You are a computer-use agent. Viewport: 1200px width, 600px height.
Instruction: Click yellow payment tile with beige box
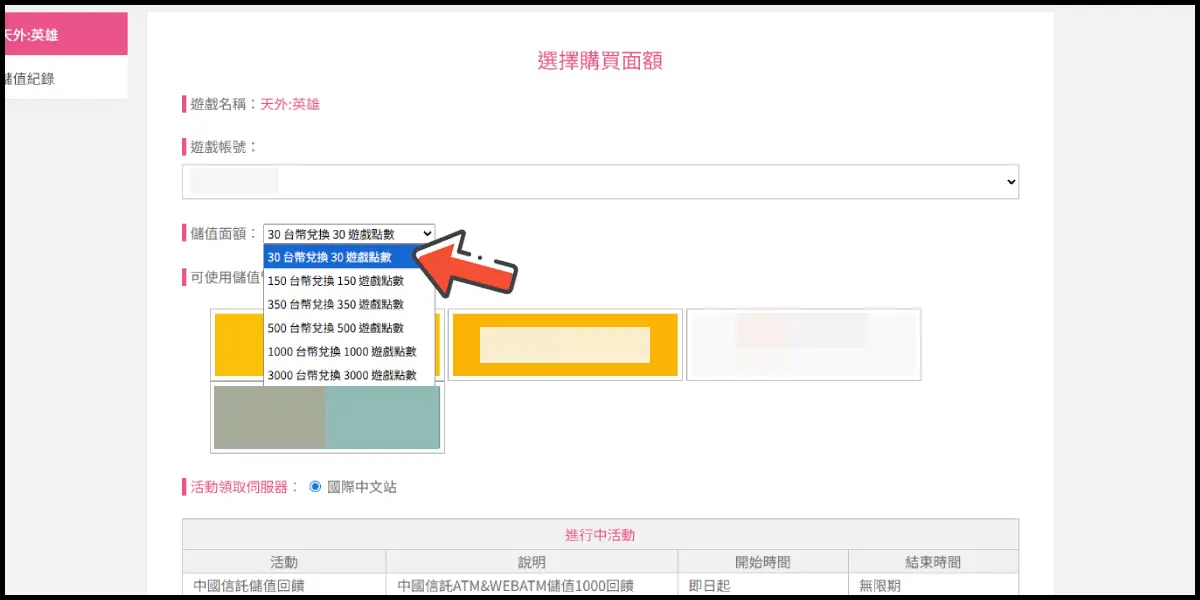coord(565,345)
